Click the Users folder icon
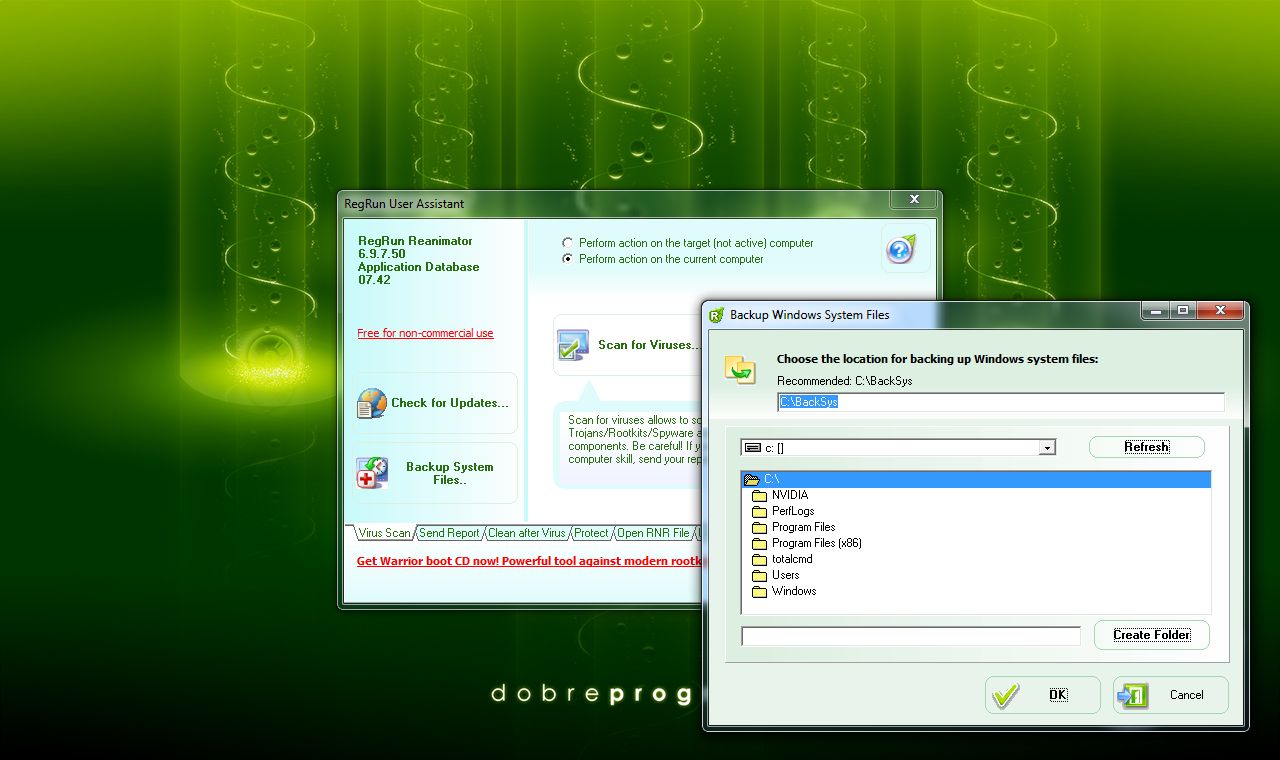1280x760 pixels. pyautogui.click(x=759, y=575)
